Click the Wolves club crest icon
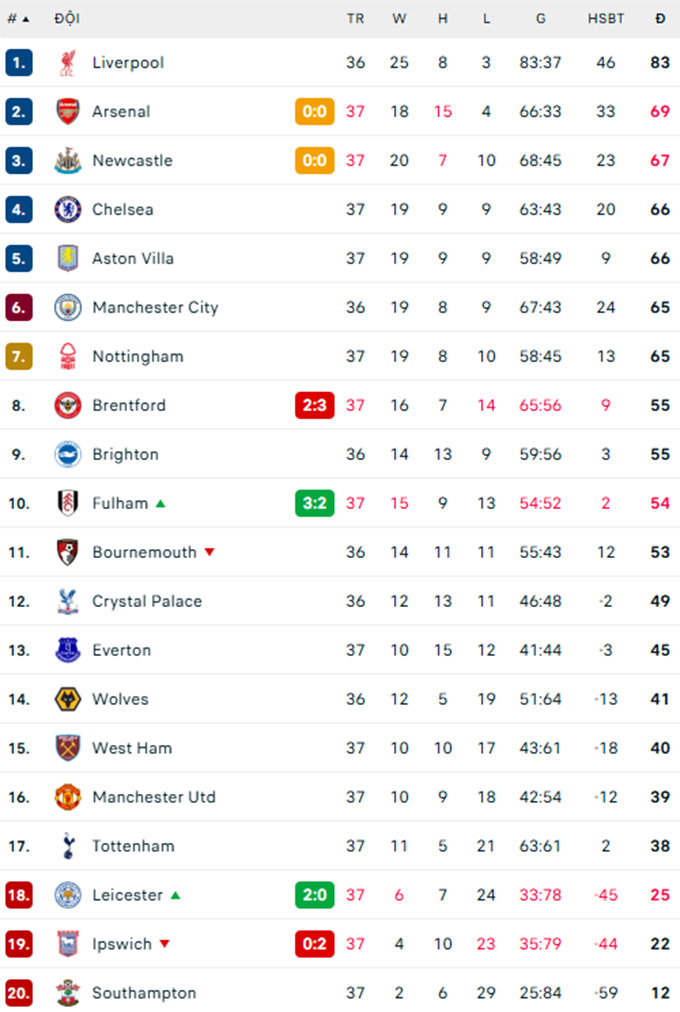Screen dimensions: 680x1012 (68, 700)
